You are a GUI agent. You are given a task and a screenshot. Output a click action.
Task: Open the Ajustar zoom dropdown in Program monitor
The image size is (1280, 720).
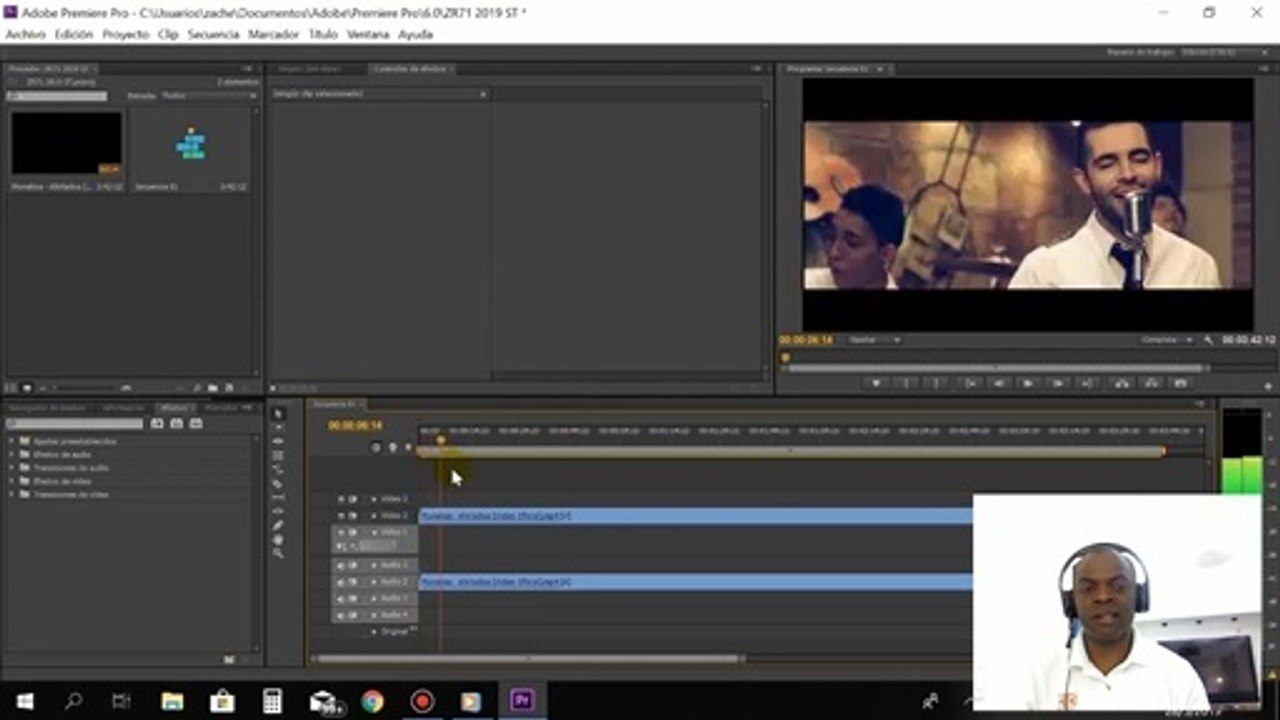tap(874, 340)
